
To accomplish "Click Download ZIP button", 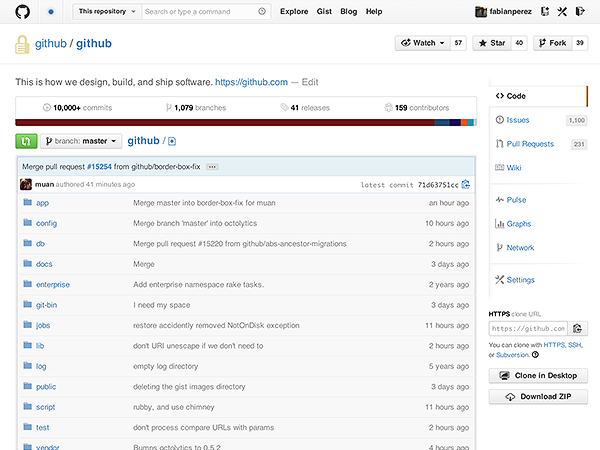I will (538, 396).
